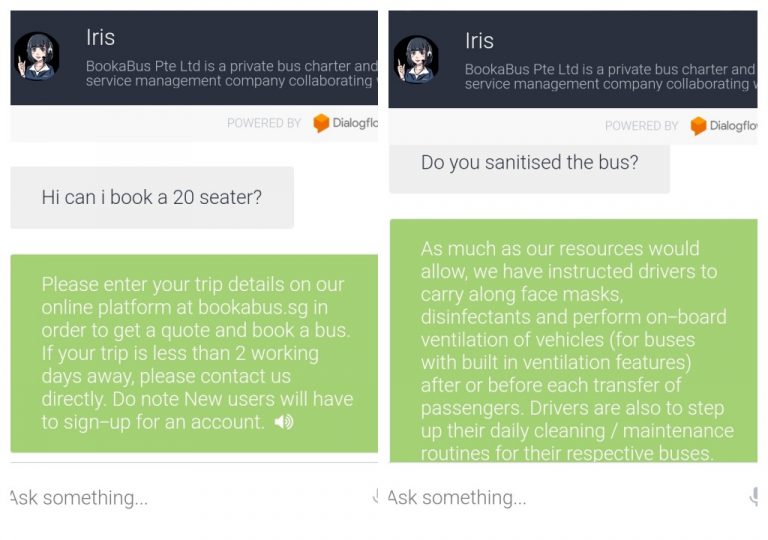Click BookaBus Pte Ltd description in right header

[x=610, y=77]
